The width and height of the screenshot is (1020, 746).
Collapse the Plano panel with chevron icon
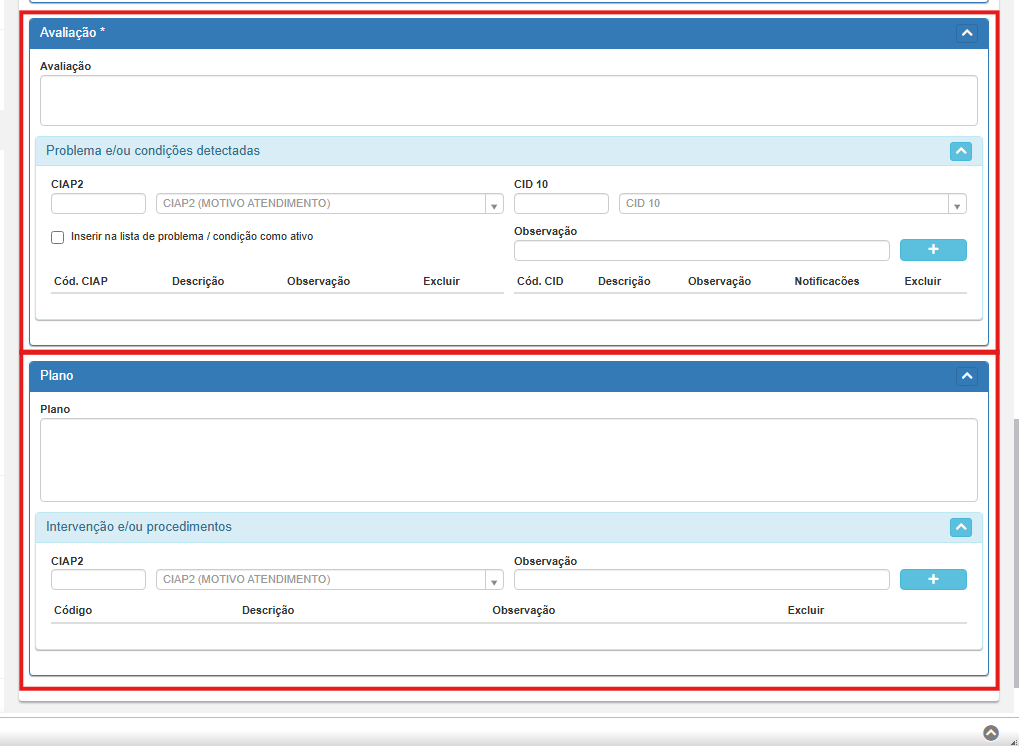tap(966, 376)
